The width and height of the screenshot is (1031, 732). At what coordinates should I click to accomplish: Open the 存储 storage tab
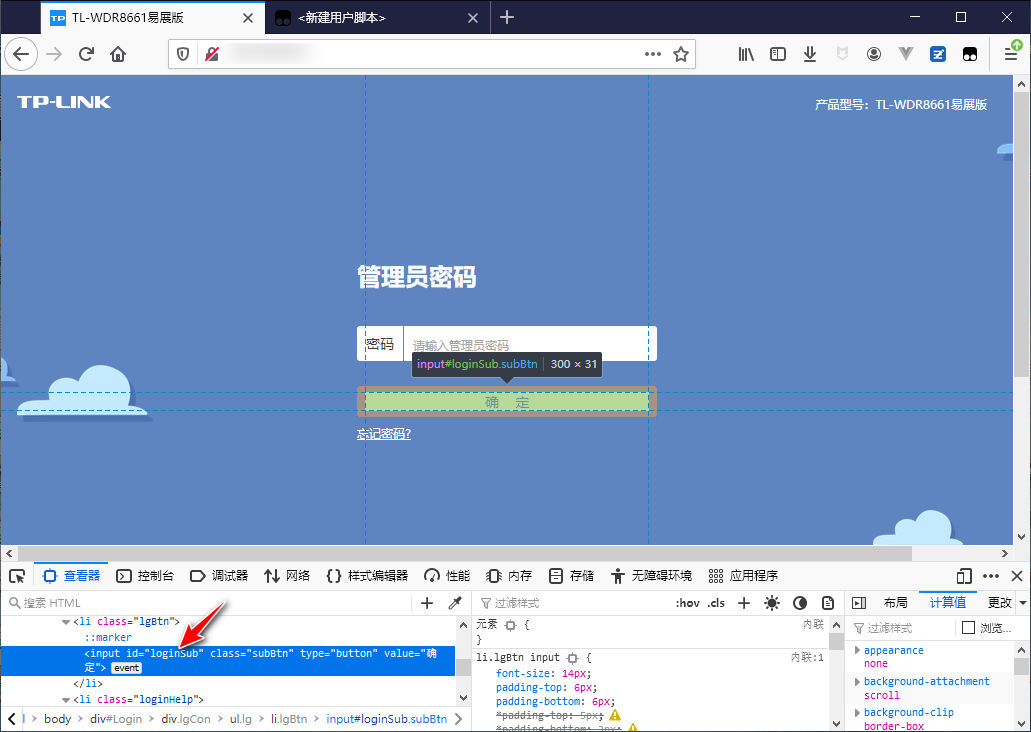[x=571, y=576]
